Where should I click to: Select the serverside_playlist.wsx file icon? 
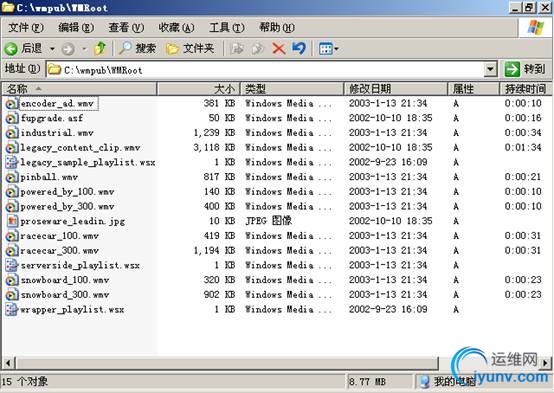[x=11, y=265]
